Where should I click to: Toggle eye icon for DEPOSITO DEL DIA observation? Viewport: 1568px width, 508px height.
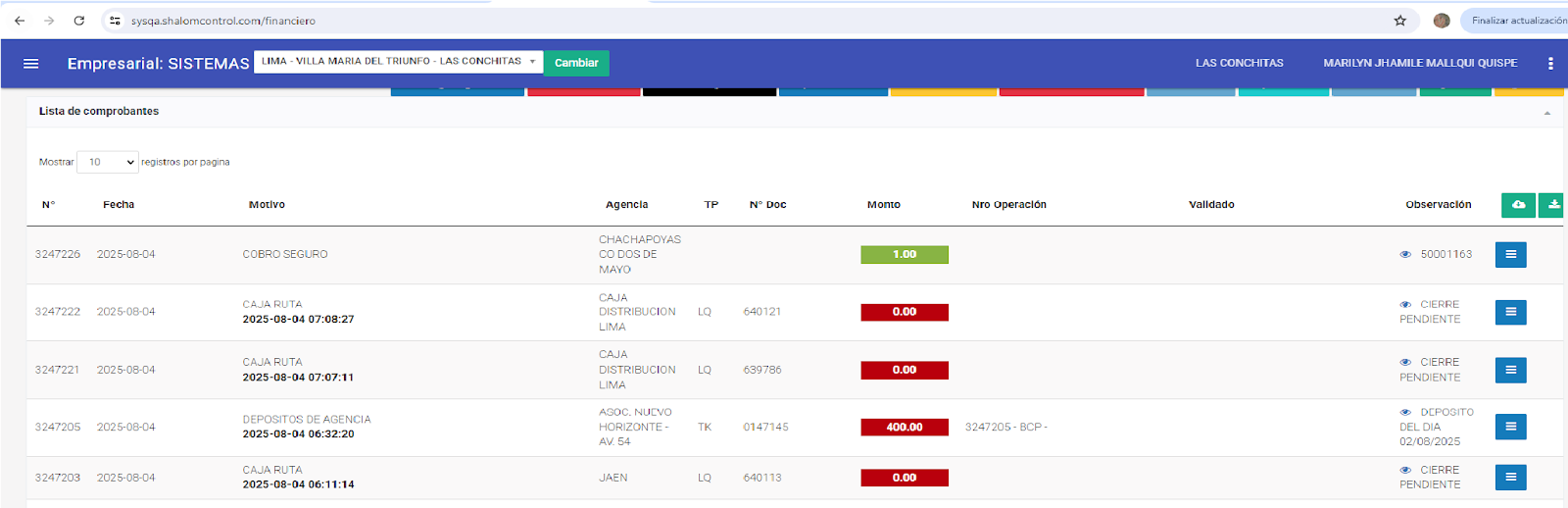pos(1405,413)
